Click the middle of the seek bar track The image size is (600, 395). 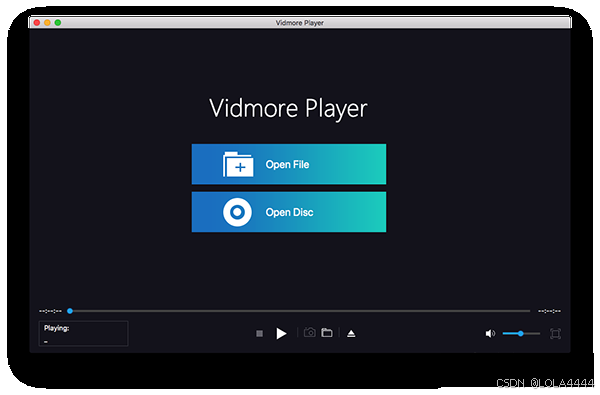[x=300, y=311]
